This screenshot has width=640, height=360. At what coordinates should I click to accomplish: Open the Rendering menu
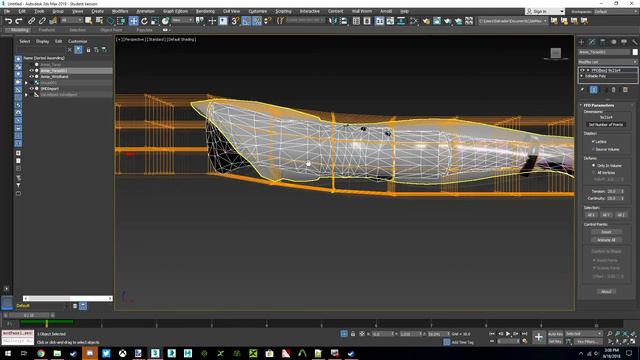tap(205, 11)
